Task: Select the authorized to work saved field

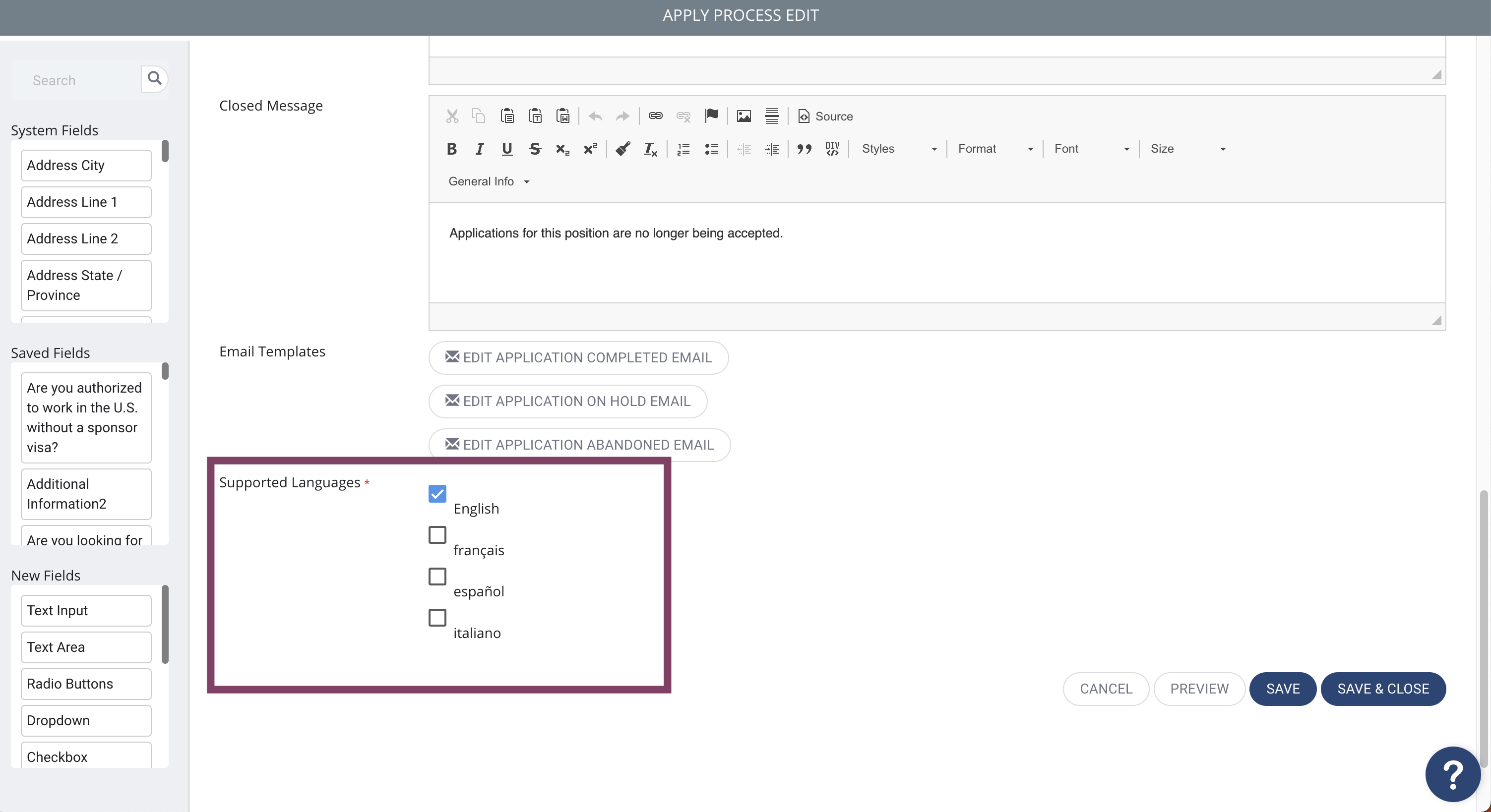Action: 86,417
